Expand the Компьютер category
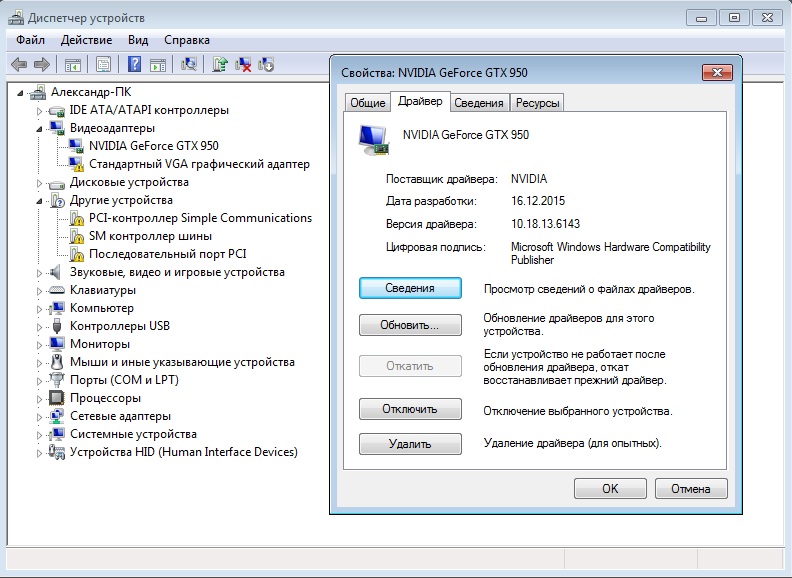Screen dimensions: 792x578 point(39,309)
